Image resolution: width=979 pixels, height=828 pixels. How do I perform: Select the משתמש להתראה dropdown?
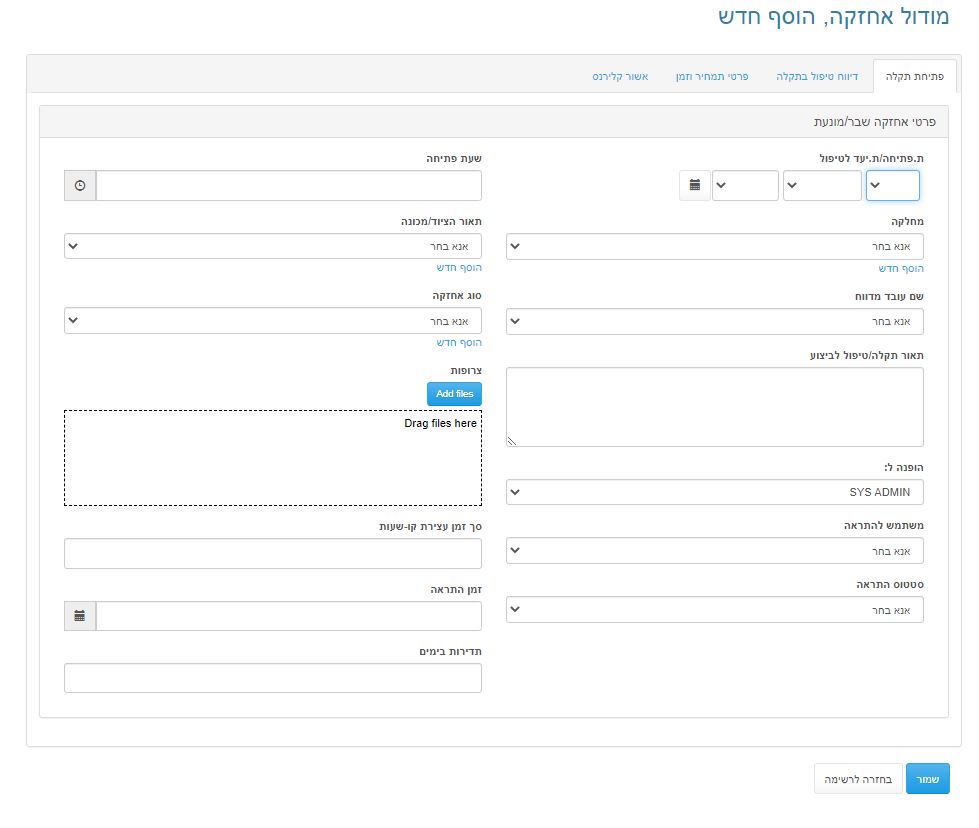714,551
